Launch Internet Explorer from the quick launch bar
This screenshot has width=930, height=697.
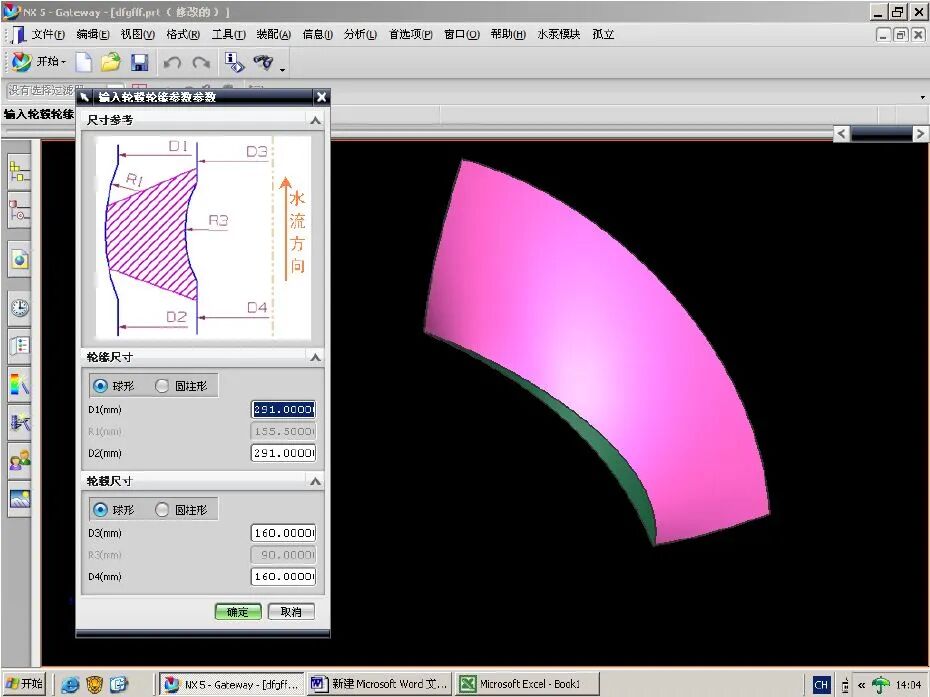pyautogui.click(x=70, y=685)
